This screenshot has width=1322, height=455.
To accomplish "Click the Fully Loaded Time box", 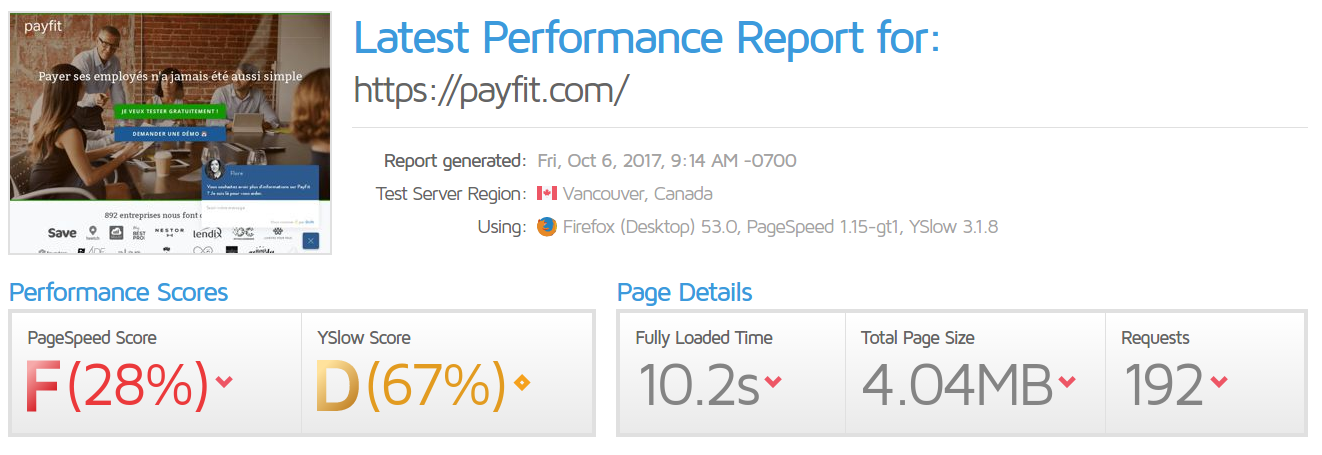I will (732, 373).
